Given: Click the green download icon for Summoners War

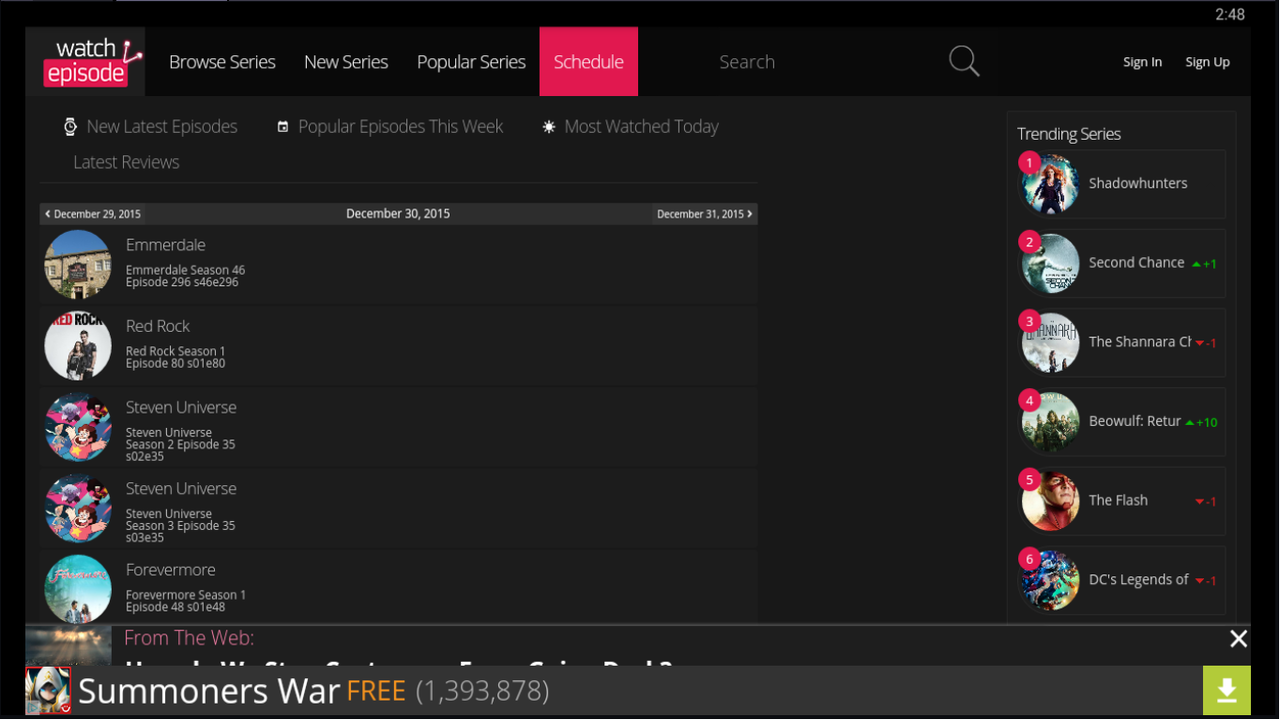Looking at the screenshot, I should pyautogui.click(x=1227, y=690).
